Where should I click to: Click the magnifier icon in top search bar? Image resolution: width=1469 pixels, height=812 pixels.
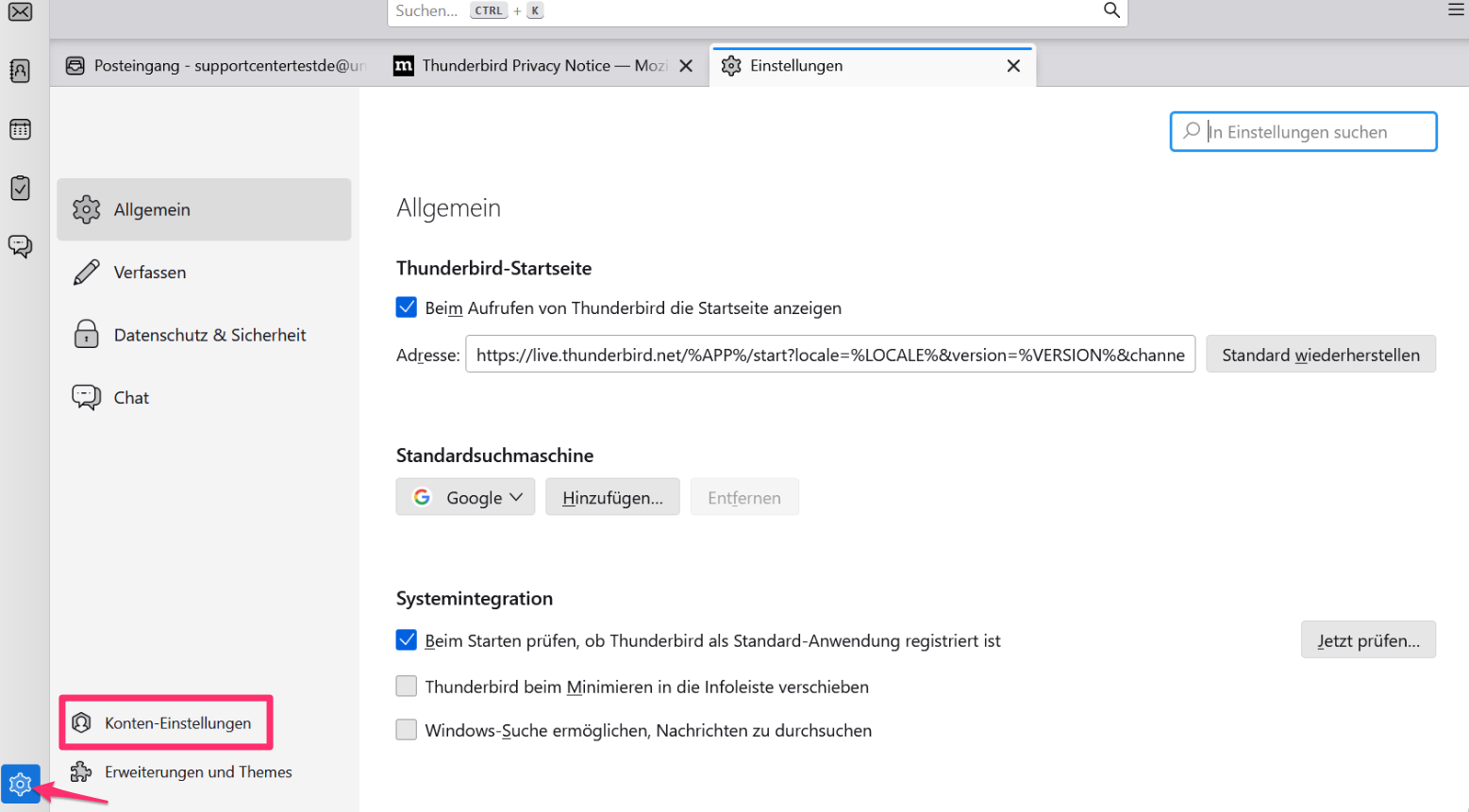1111,10
